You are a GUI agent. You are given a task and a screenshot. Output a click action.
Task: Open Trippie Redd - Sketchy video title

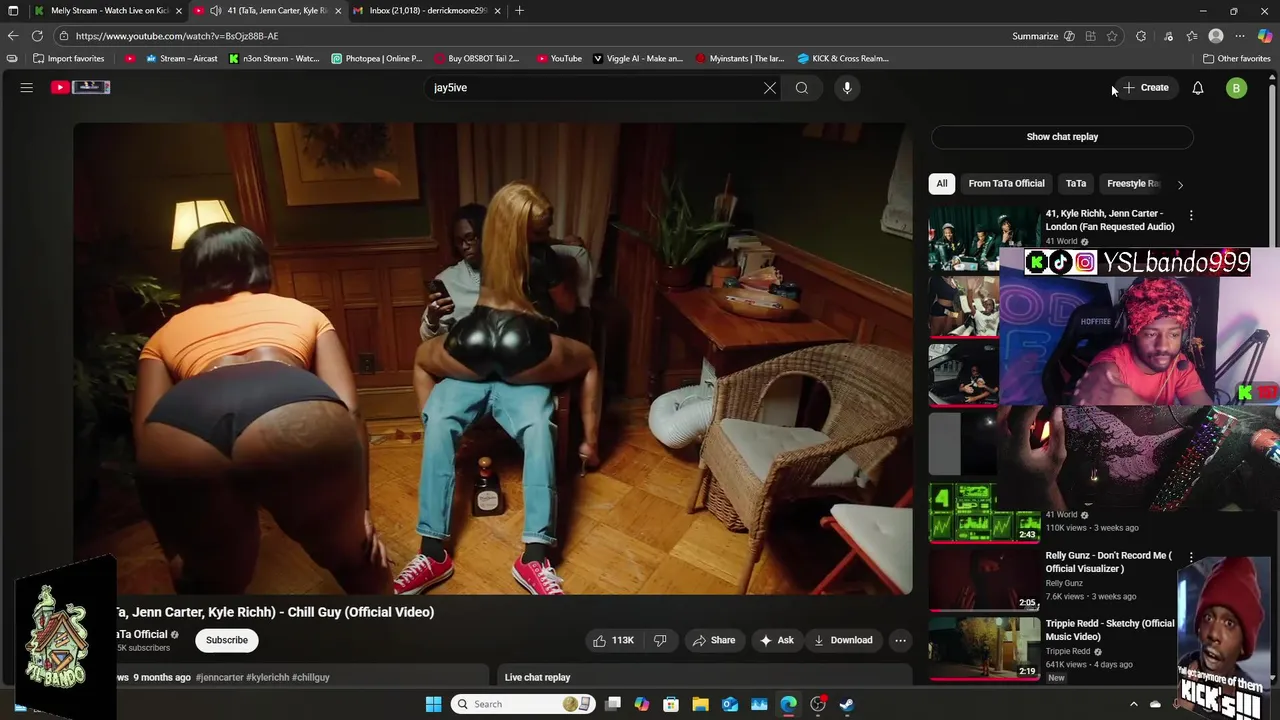coord(1110,630)
